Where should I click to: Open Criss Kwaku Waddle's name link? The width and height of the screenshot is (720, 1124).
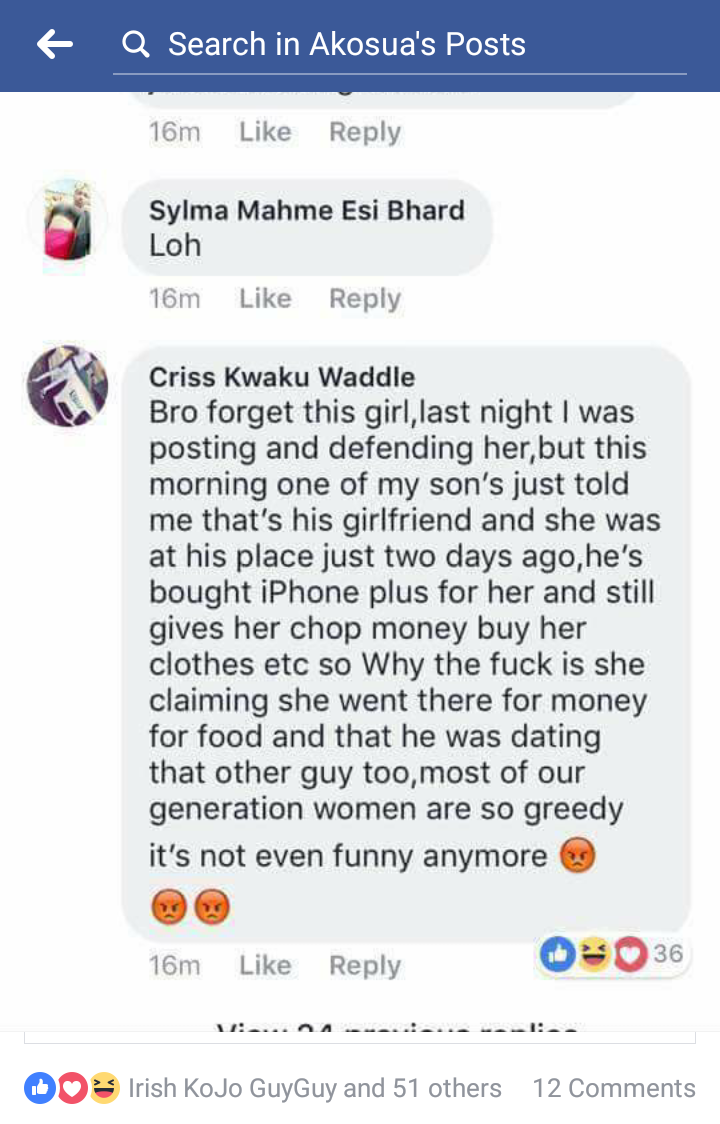click(282, 377)
